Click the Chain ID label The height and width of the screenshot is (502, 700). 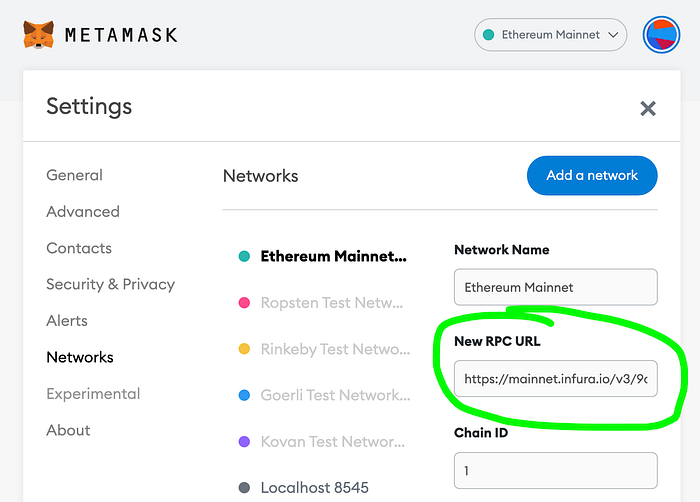click(481, 433)
